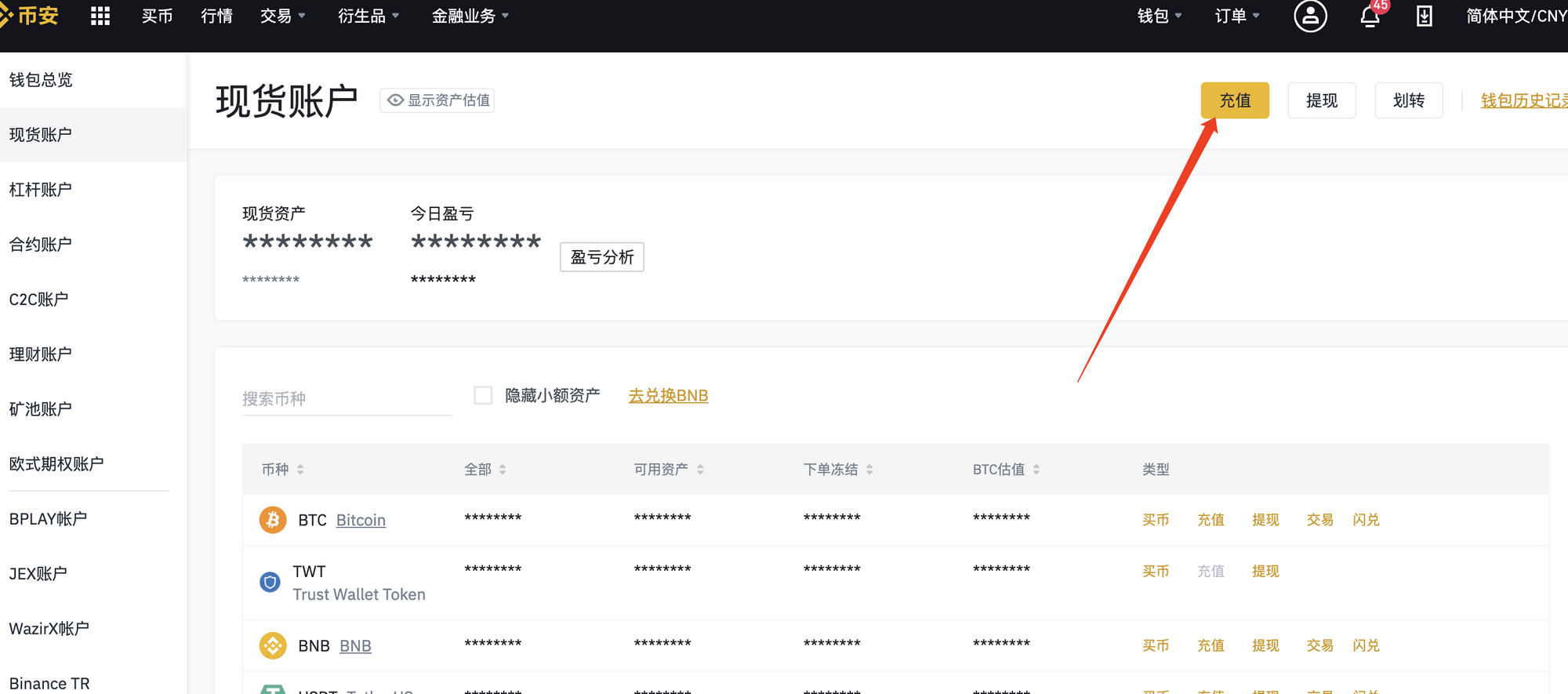Expand the 钱包 dropdown menu
The height and width of the screenshot is (694, 1568).
(x=1160, y=16)
